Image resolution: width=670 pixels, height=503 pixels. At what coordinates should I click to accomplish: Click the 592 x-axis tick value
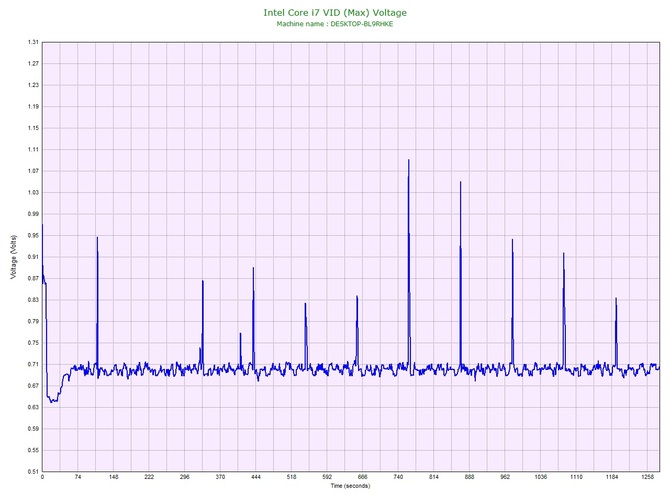[327, 477]
